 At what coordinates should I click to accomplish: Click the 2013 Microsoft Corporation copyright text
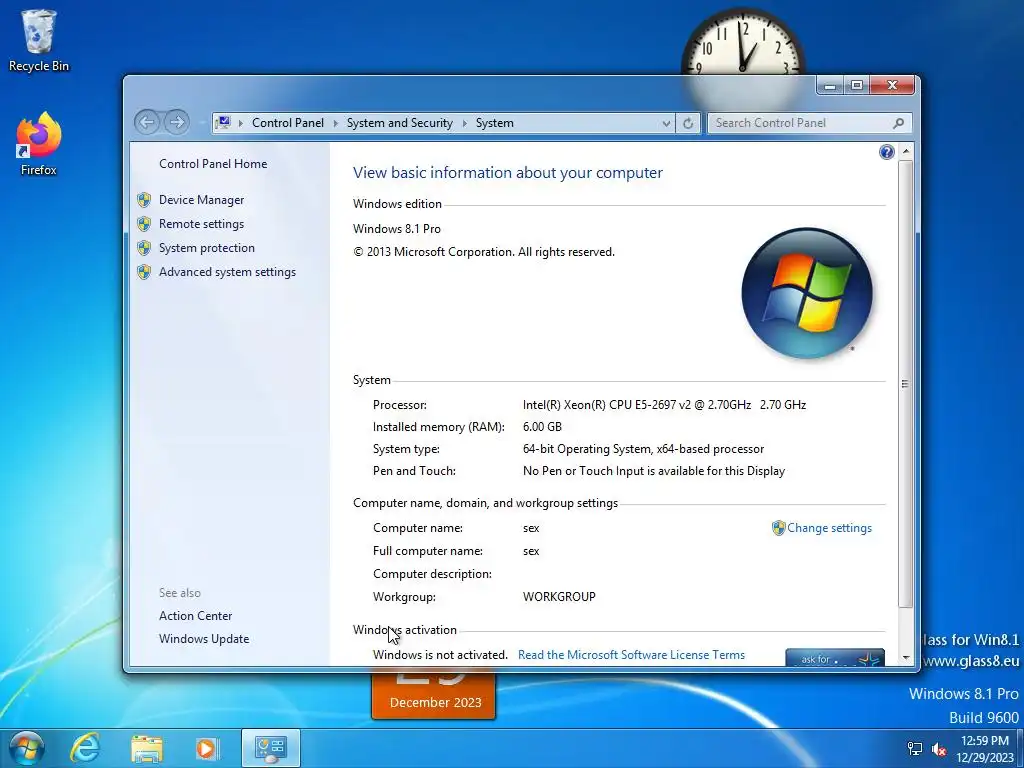(484, 252)
